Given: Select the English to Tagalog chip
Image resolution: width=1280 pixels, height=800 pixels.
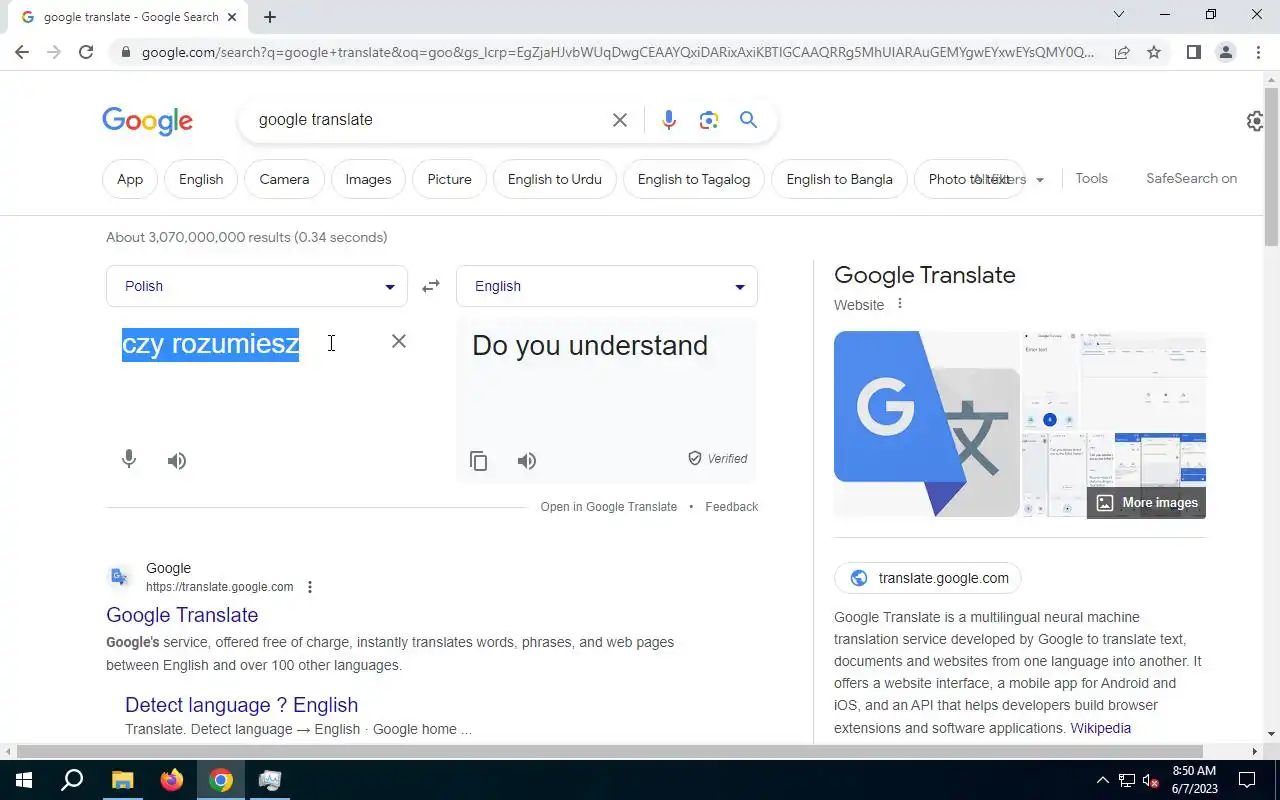Looking at the screenshot, I should tap(694, 179).
